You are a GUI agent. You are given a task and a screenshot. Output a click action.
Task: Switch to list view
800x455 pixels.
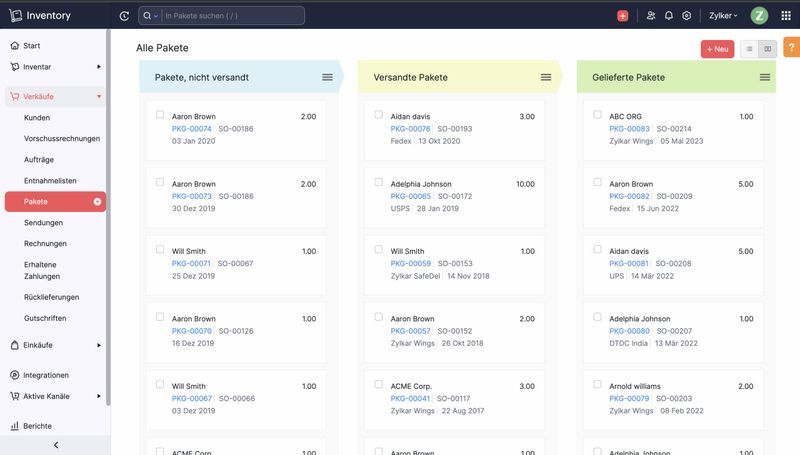[x=749, y=49]
